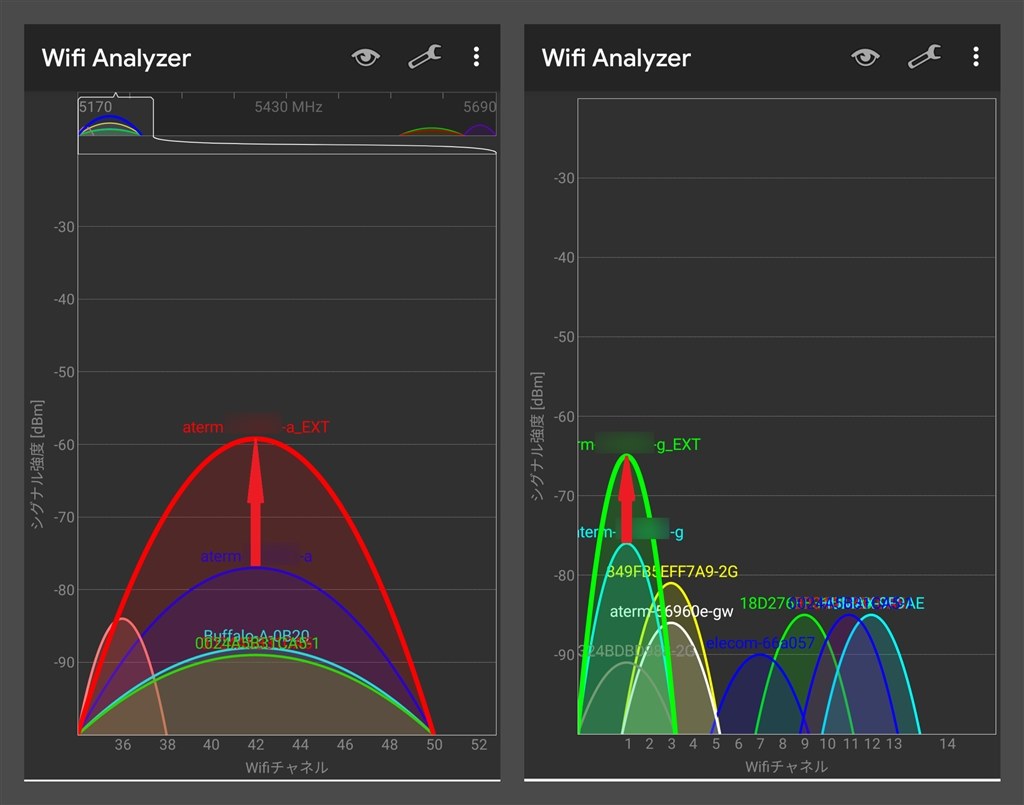1024x805 pixels.
Task: Click the Wifi Analyzer title in right screen
Action: tap(616, 57)
